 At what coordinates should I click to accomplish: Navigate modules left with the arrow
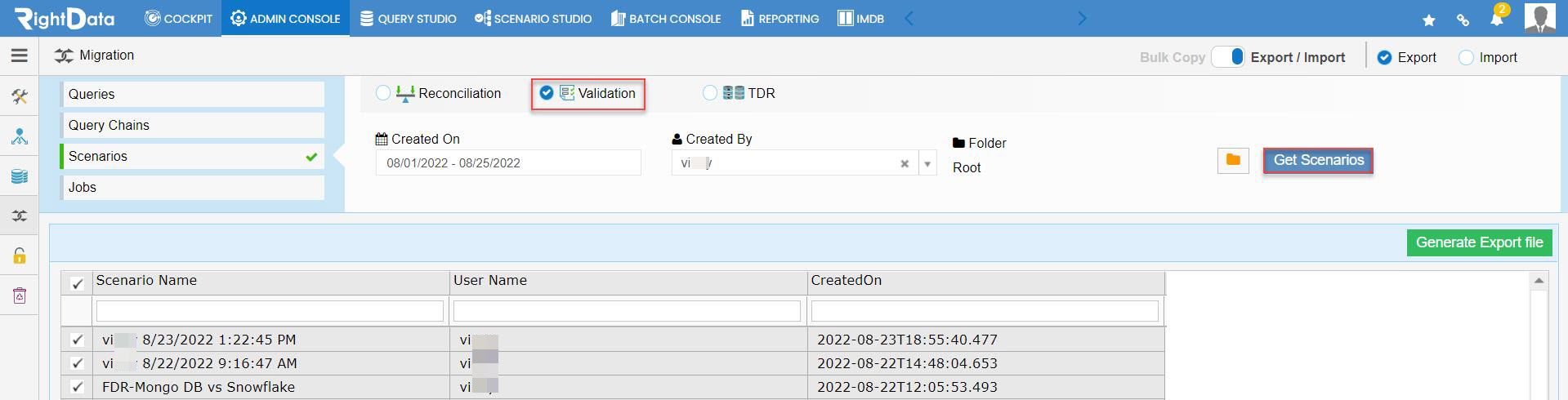tap(909, 18)
